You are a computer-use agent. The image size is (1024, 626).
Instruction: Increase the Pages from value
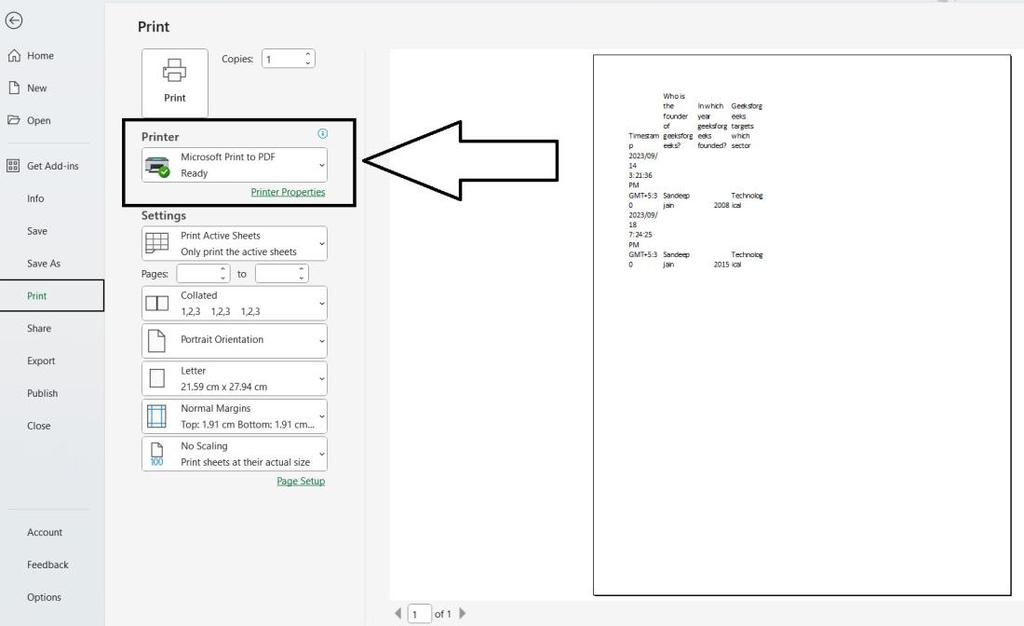point(223,270)
